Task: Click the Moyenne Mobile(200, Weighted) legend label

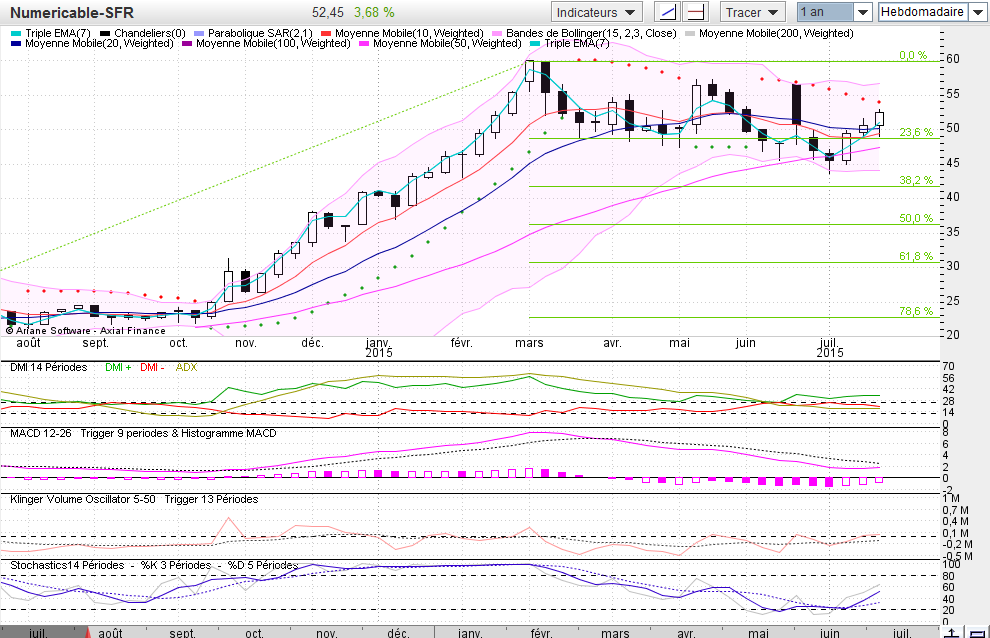Action: coord(776,33)
